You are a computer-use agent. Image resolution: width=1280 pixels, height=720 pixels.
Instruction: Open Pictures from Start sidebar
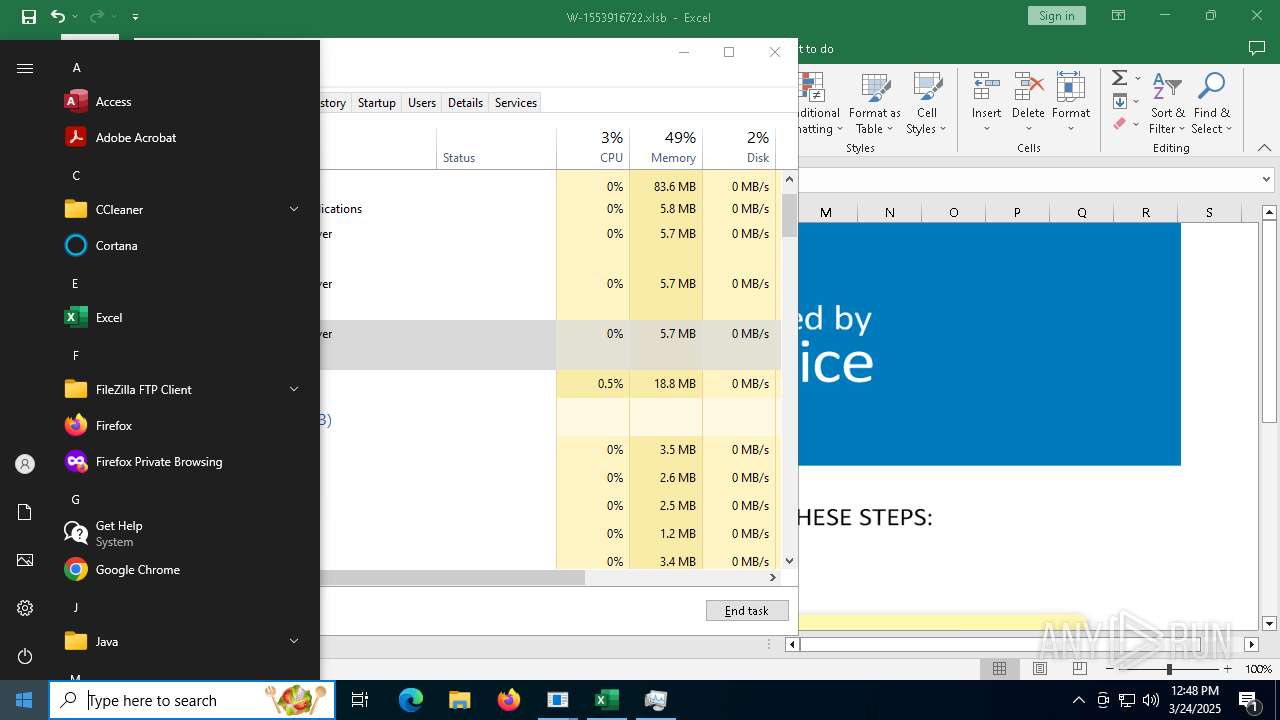[x=25, y=560]
